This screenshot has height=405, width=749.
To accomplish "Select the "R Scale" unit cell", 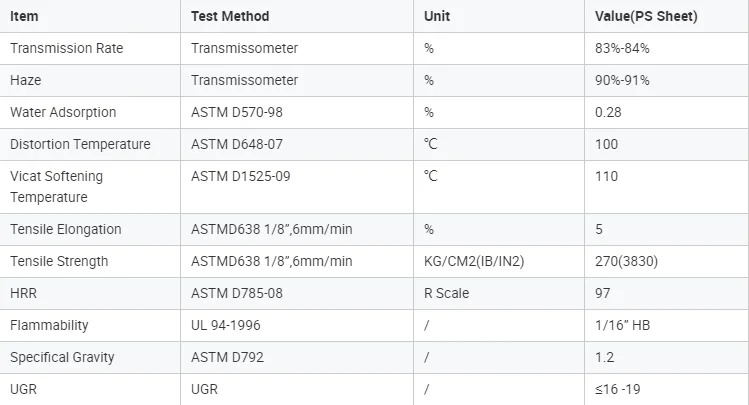I will (447, 293).
